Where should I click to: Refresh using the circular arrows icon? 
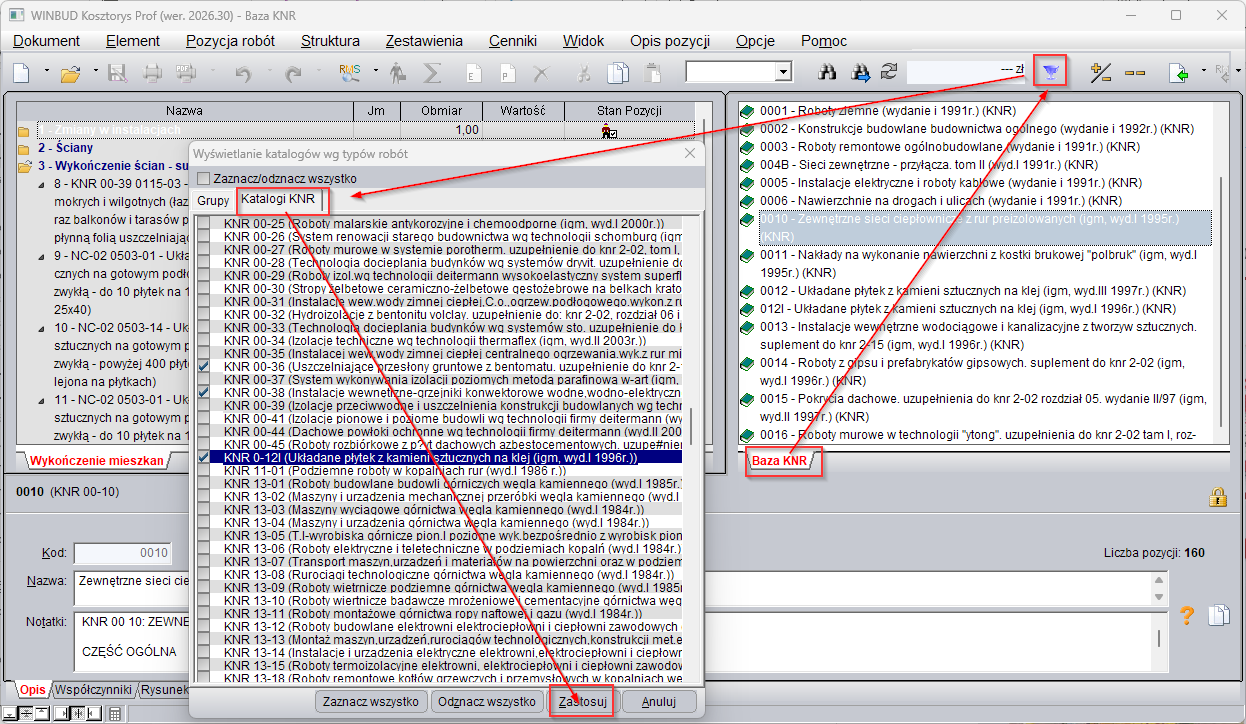pyautogui.click(x=889, y=72)
